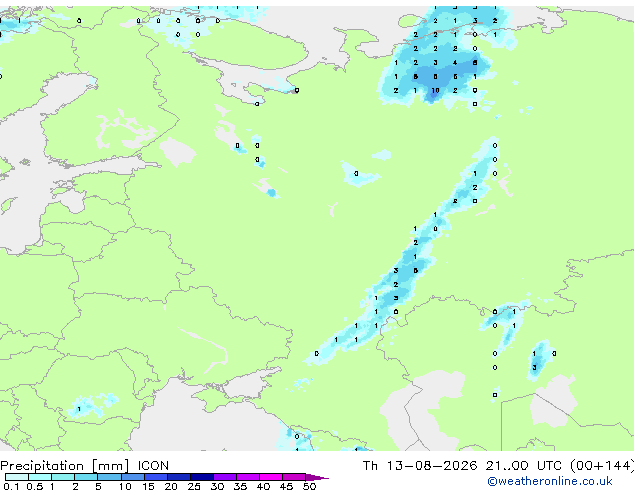Click the 0.5–1 mm legend color swatch
Viewport: 634px width, 490px height.
[x=40, y=477]
